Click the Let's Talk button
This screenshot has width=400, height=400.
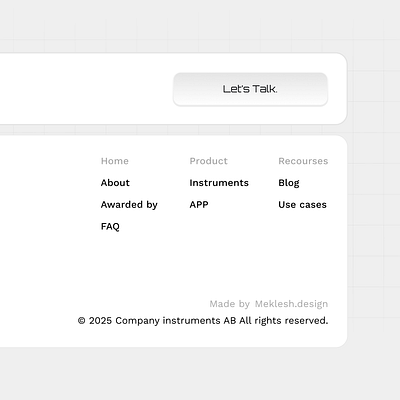250,89
